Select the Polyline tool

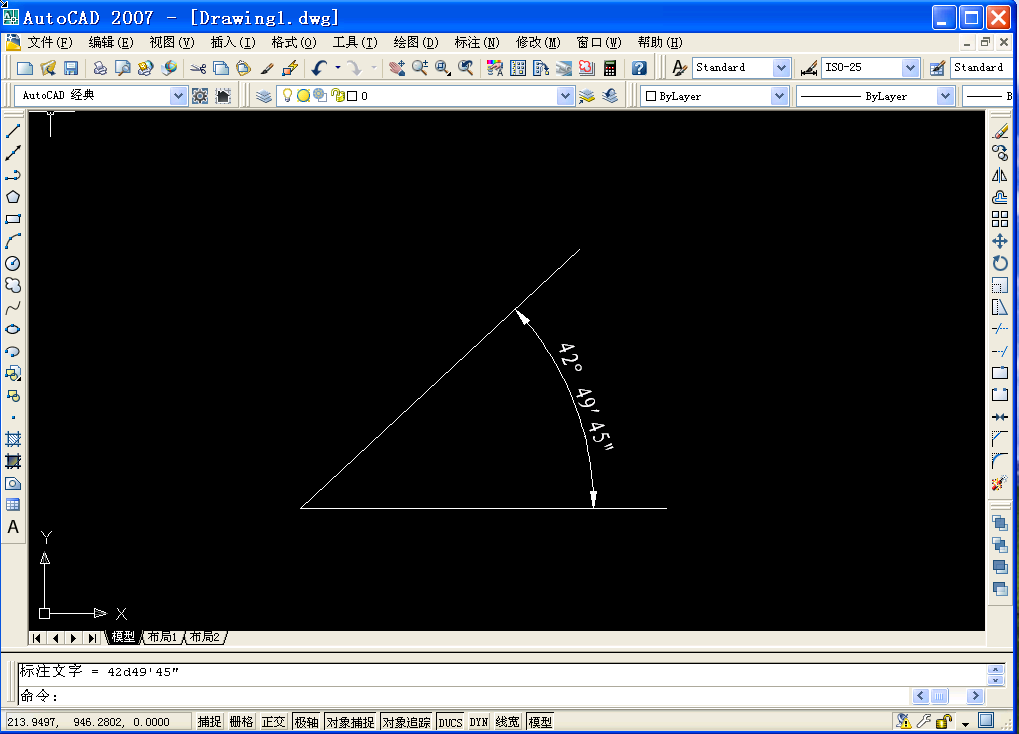tap(13, 175)
